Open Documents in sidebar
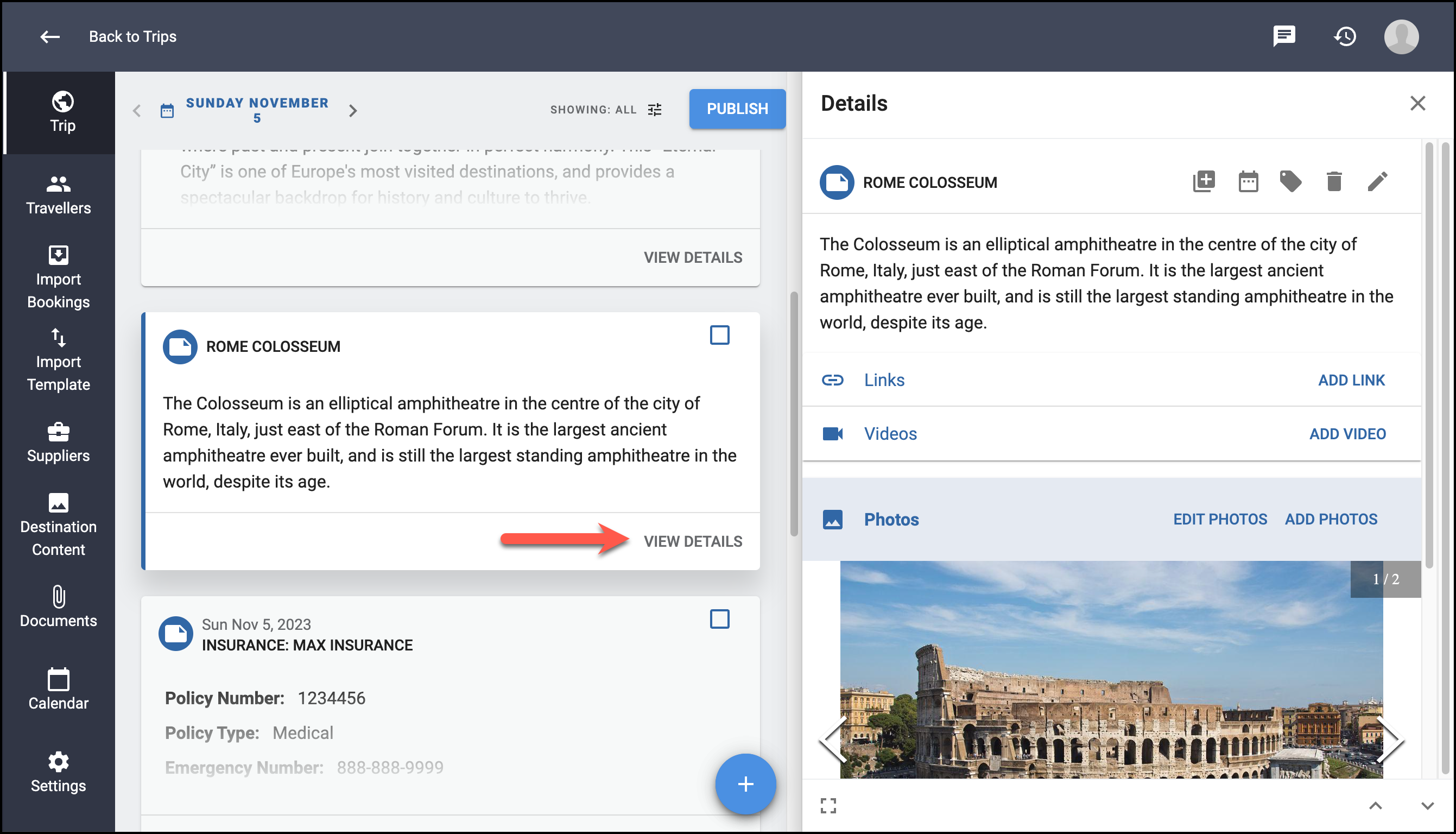1456x834 pixels. (59, 607)
